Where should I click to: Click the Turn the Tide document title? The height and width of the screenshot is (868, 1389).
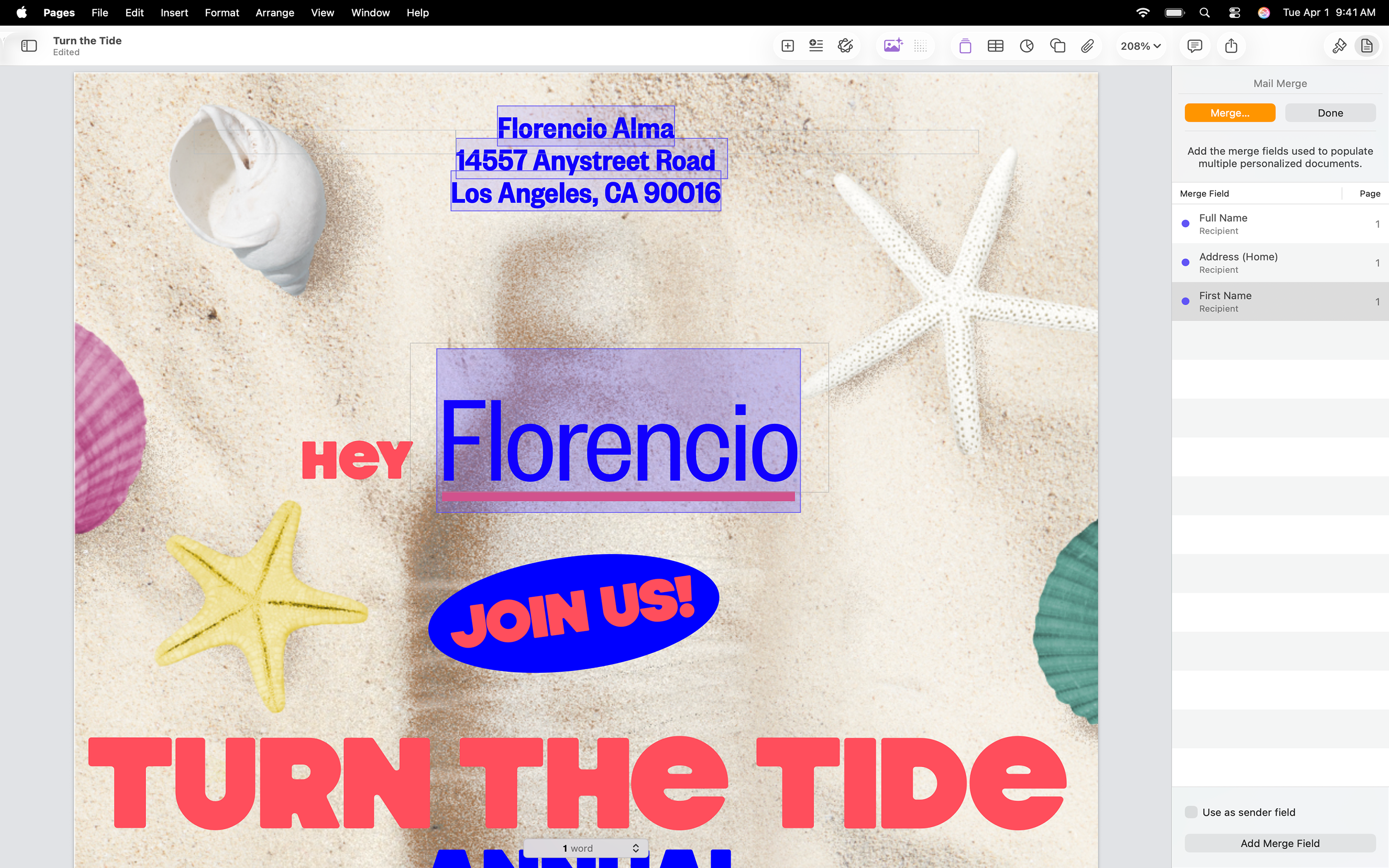(87, 41)
